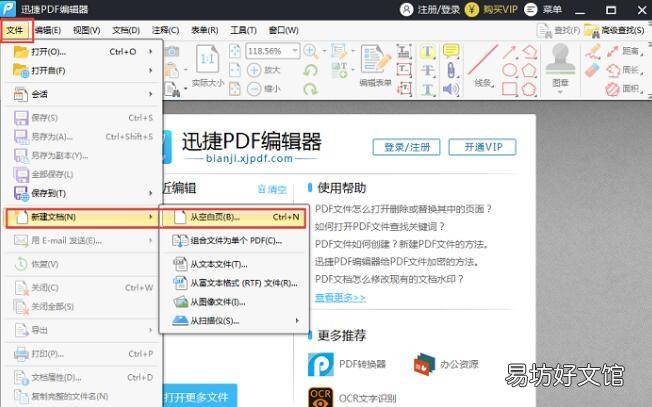Open the 编辑(E) menu
The height and width of the screenshot is (407, 652).
(x=48, y=30)
